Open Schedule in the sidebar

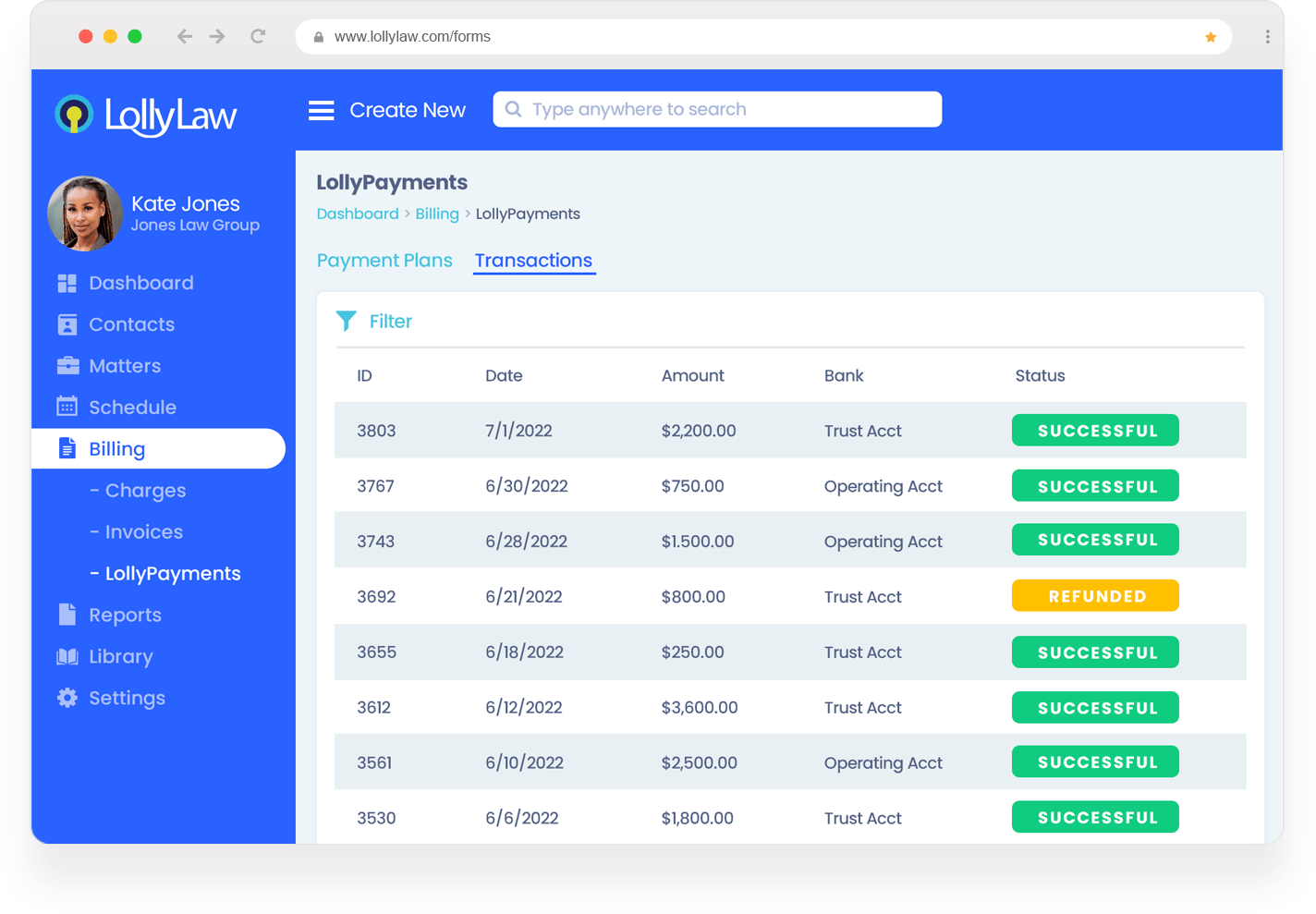(x=132, y=407)
